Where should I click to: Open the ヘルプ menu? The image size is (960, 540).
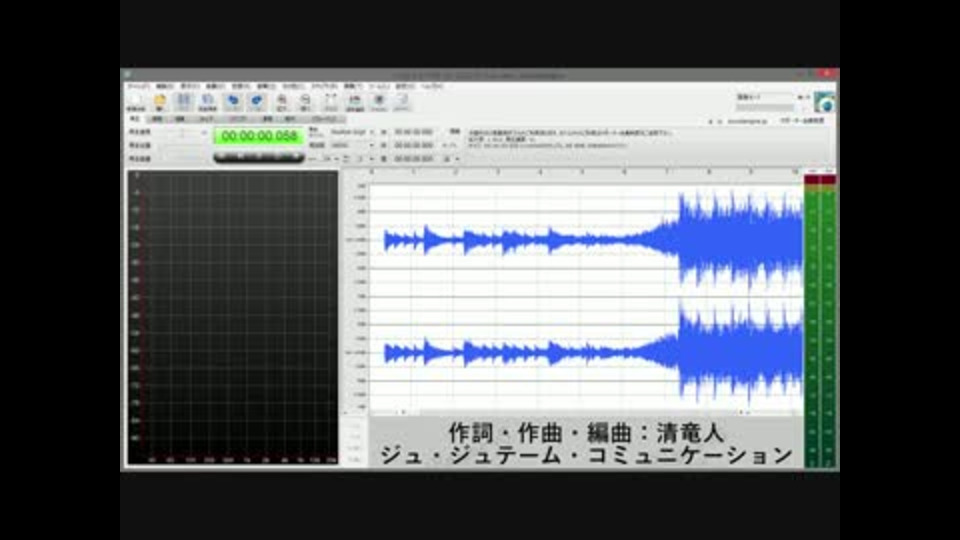432,86
